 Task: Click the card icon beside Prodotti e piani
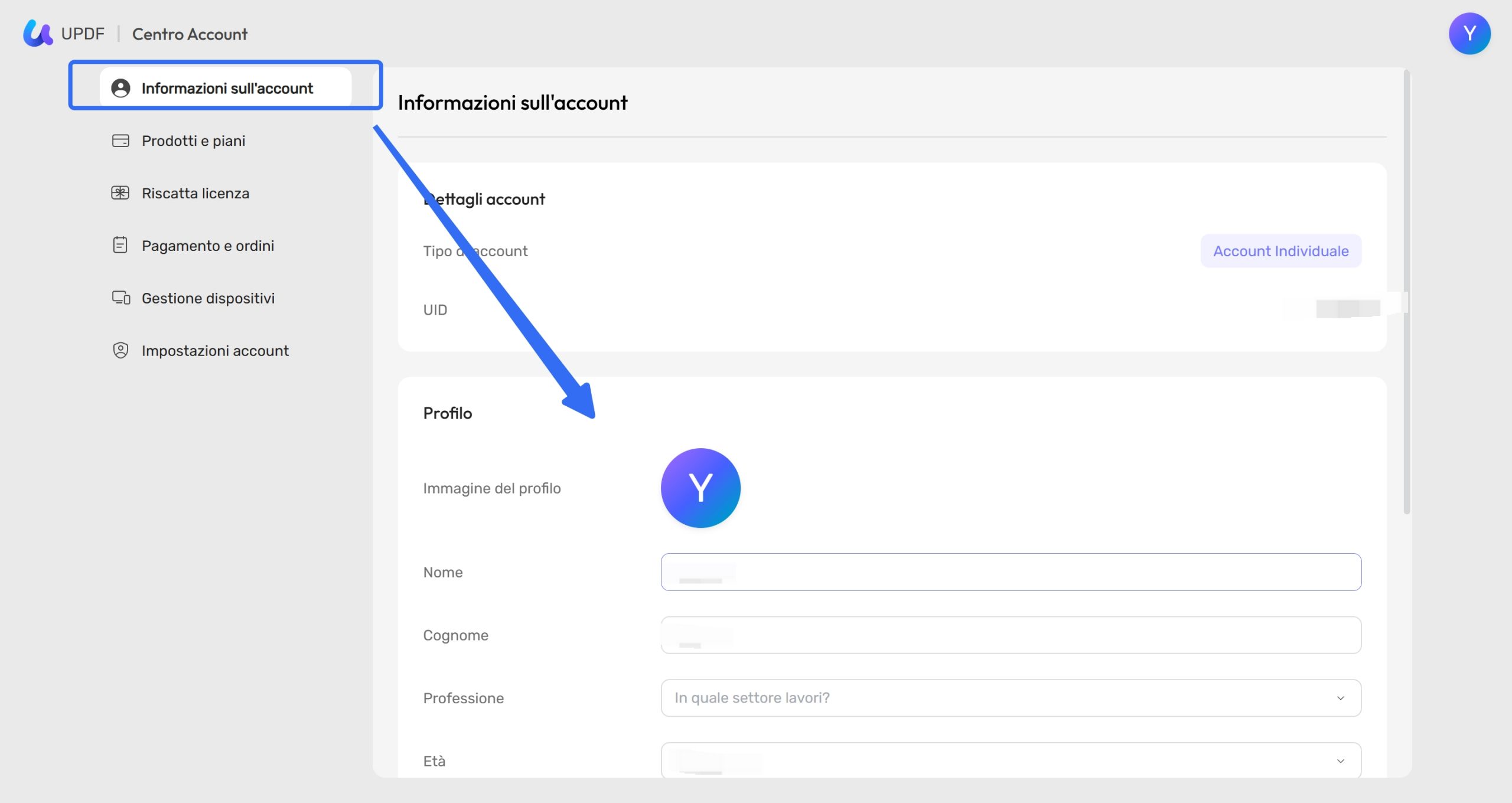click(120, 141)
